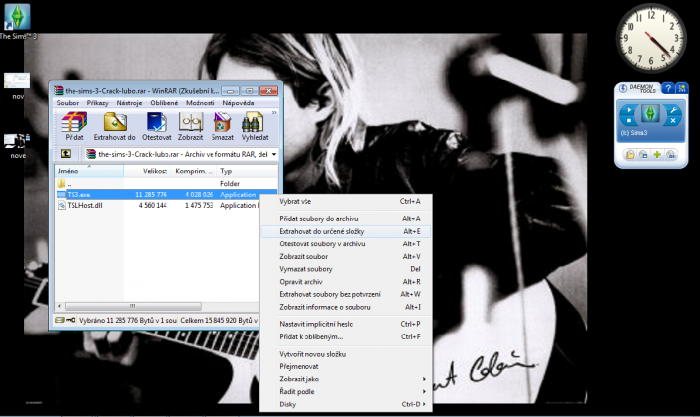Select Vybrat vše in context menu
The image size is (700, 417).
294,201
